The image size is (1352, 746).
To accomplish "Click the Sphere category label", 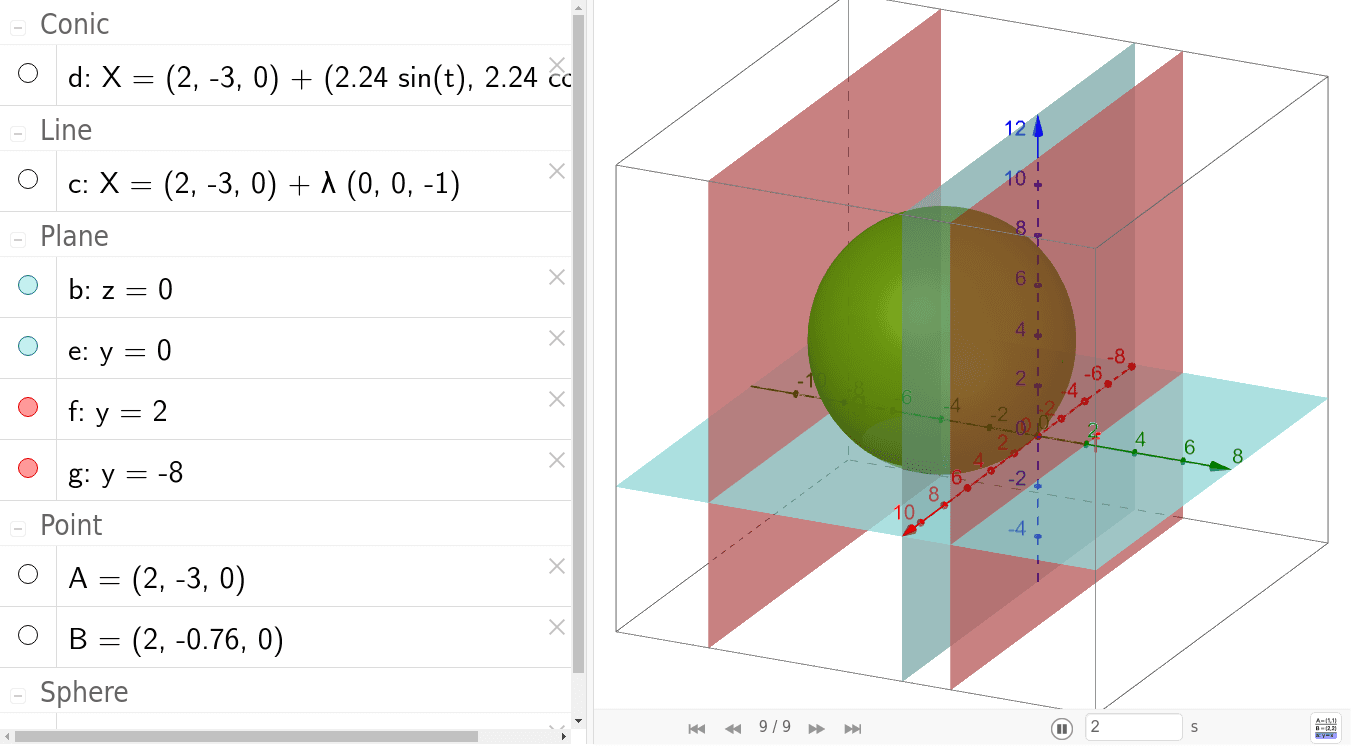I will coord(84,692).
